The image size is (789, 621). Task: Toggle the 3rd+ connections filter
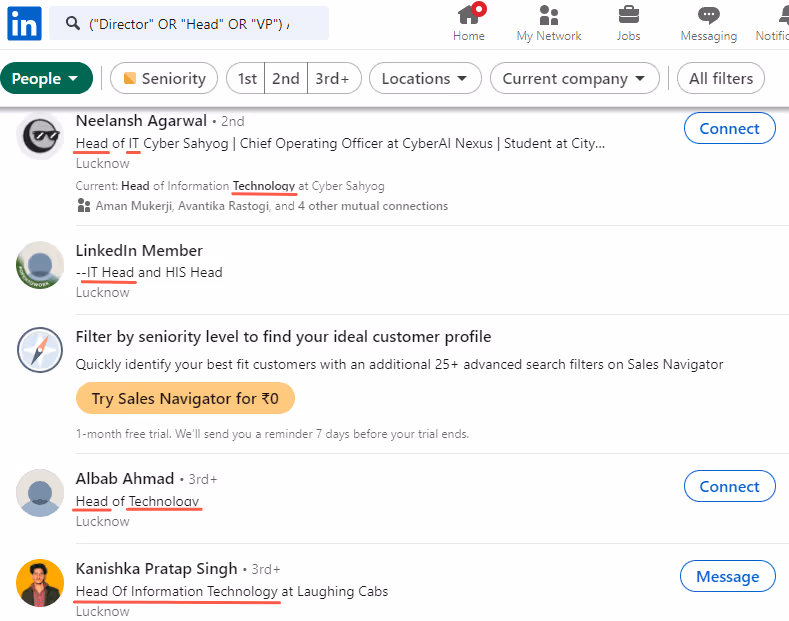[x=334, y=78]
